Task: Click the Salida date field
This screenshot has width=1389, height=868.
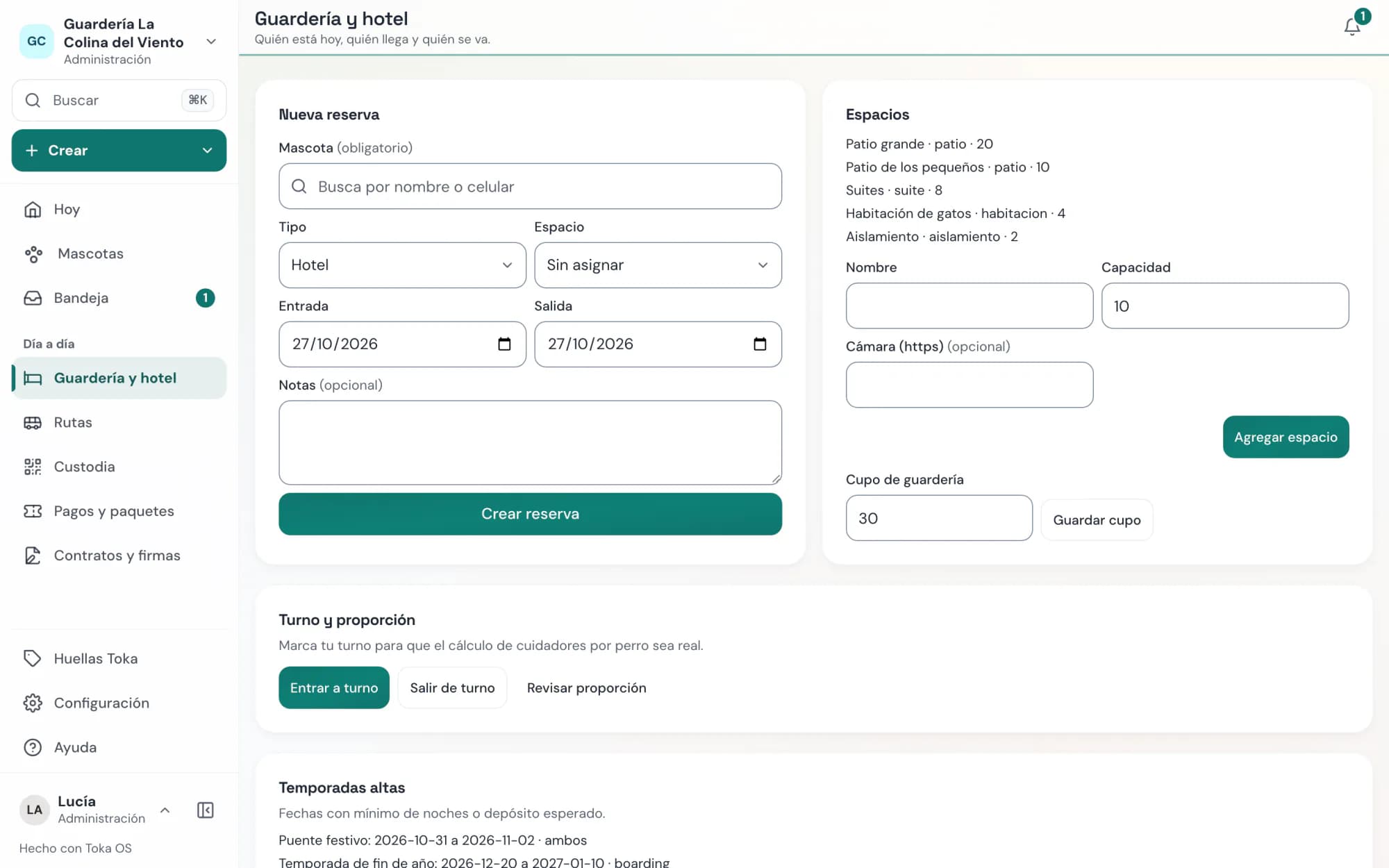Action: 658,344
